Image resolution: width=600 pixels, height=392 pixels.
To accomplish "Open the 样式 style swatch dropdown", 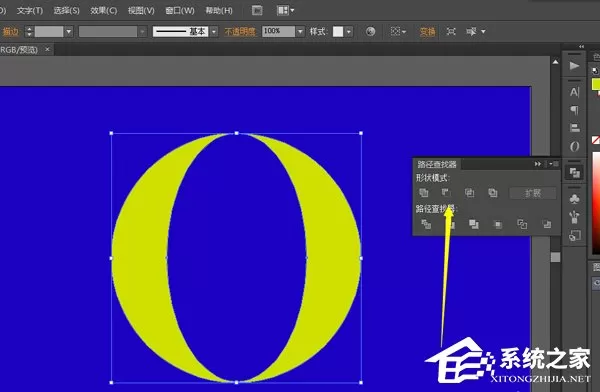I will point(349,31).
